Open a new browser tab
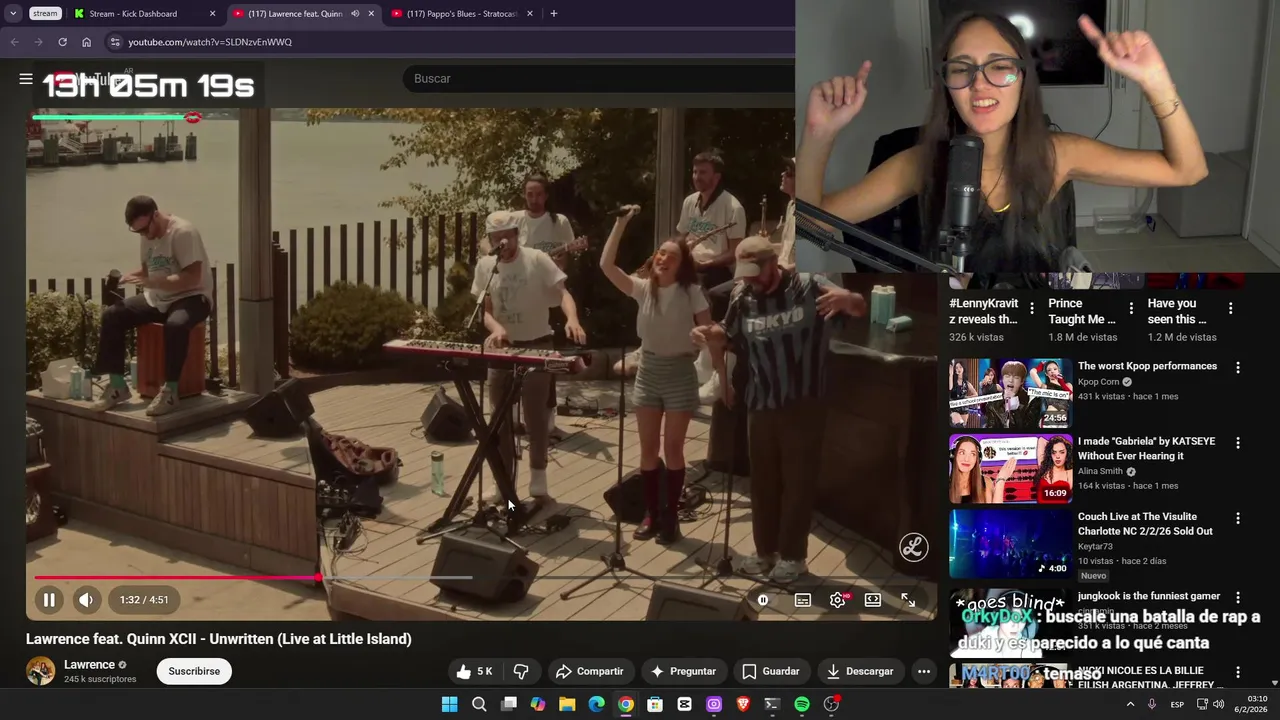This screenshot has height=720, width=1280. 554,14
